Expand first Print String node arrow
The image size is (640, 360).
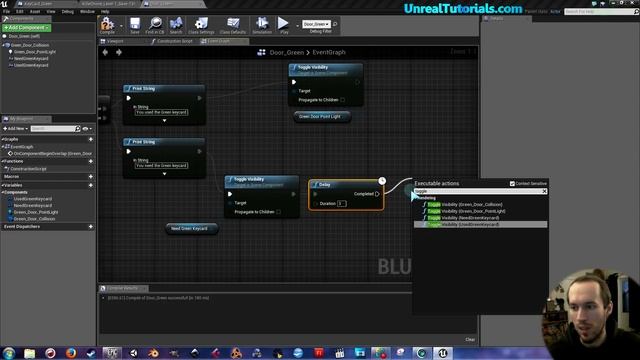164,121
